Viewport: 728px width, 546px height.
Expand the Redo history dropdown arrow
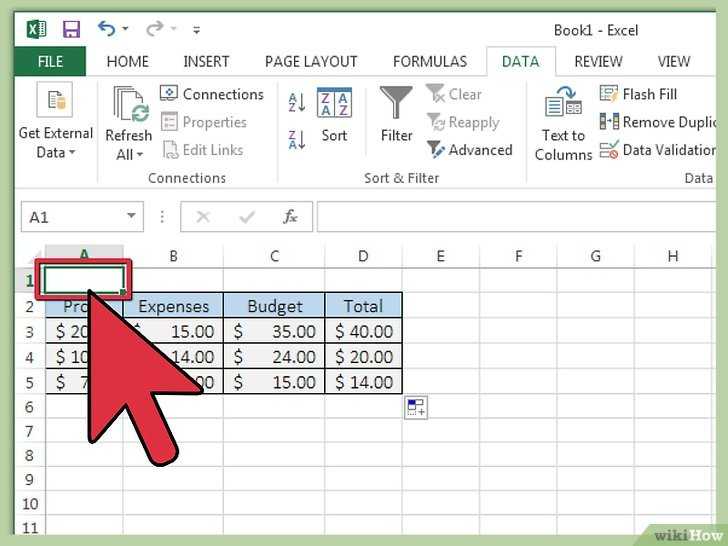tap(174, 29)
